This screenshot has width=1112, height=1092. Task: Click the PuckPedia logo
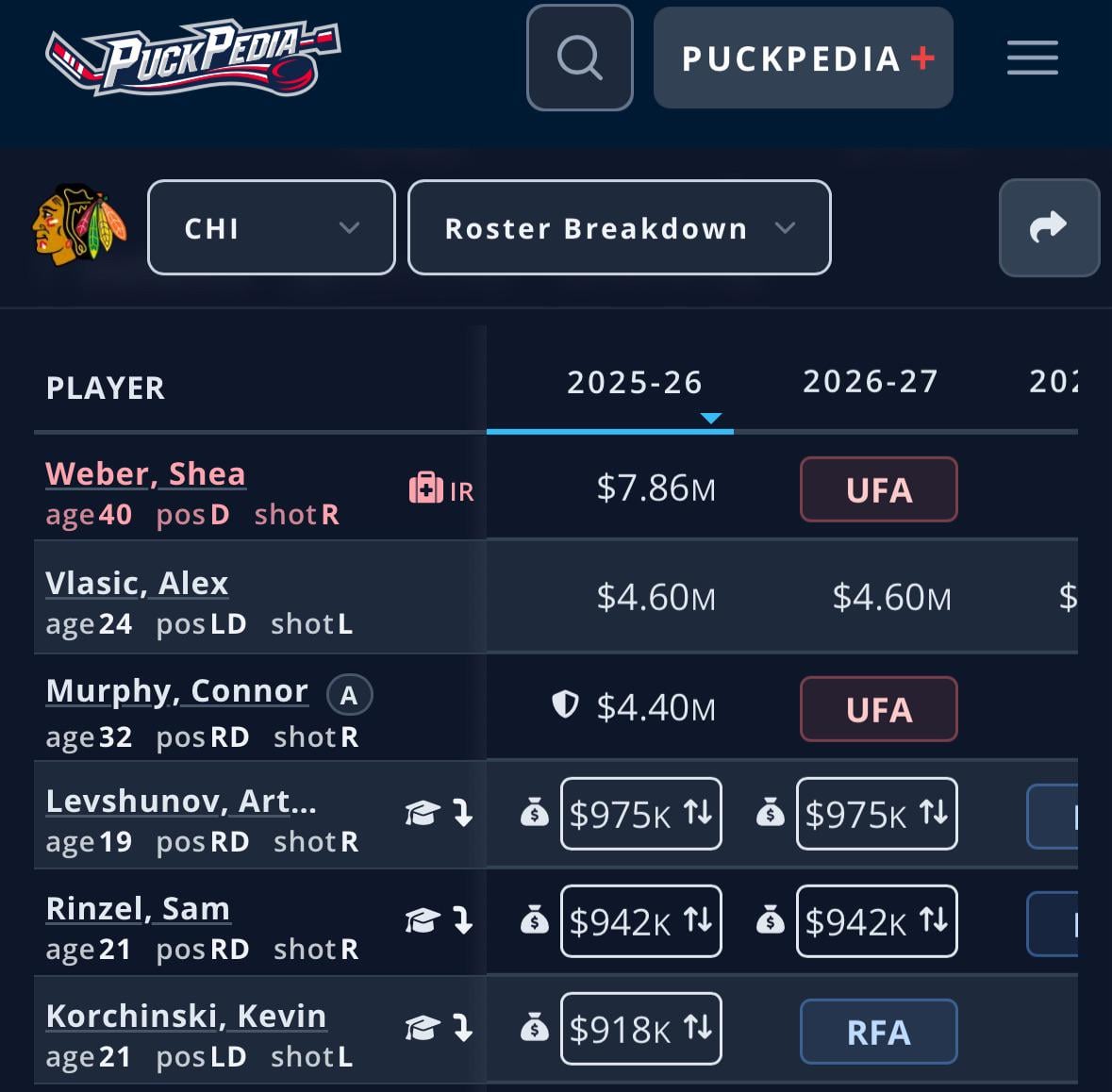pos(192,58)
